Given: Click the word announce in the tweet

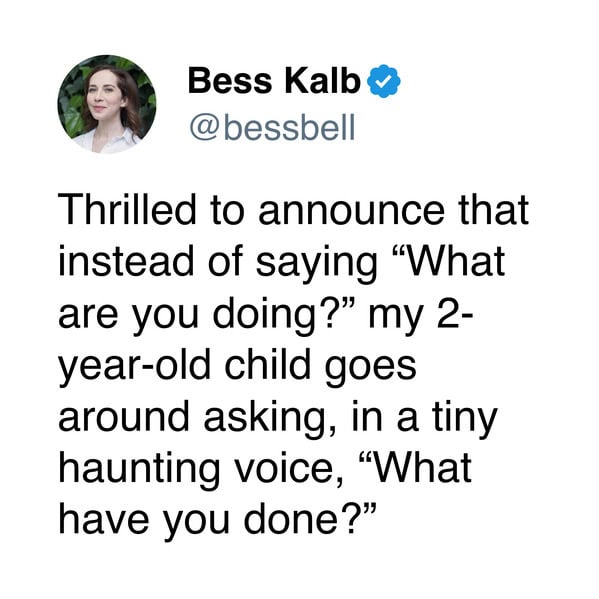Looking at the screenshot, I should 351,212.
